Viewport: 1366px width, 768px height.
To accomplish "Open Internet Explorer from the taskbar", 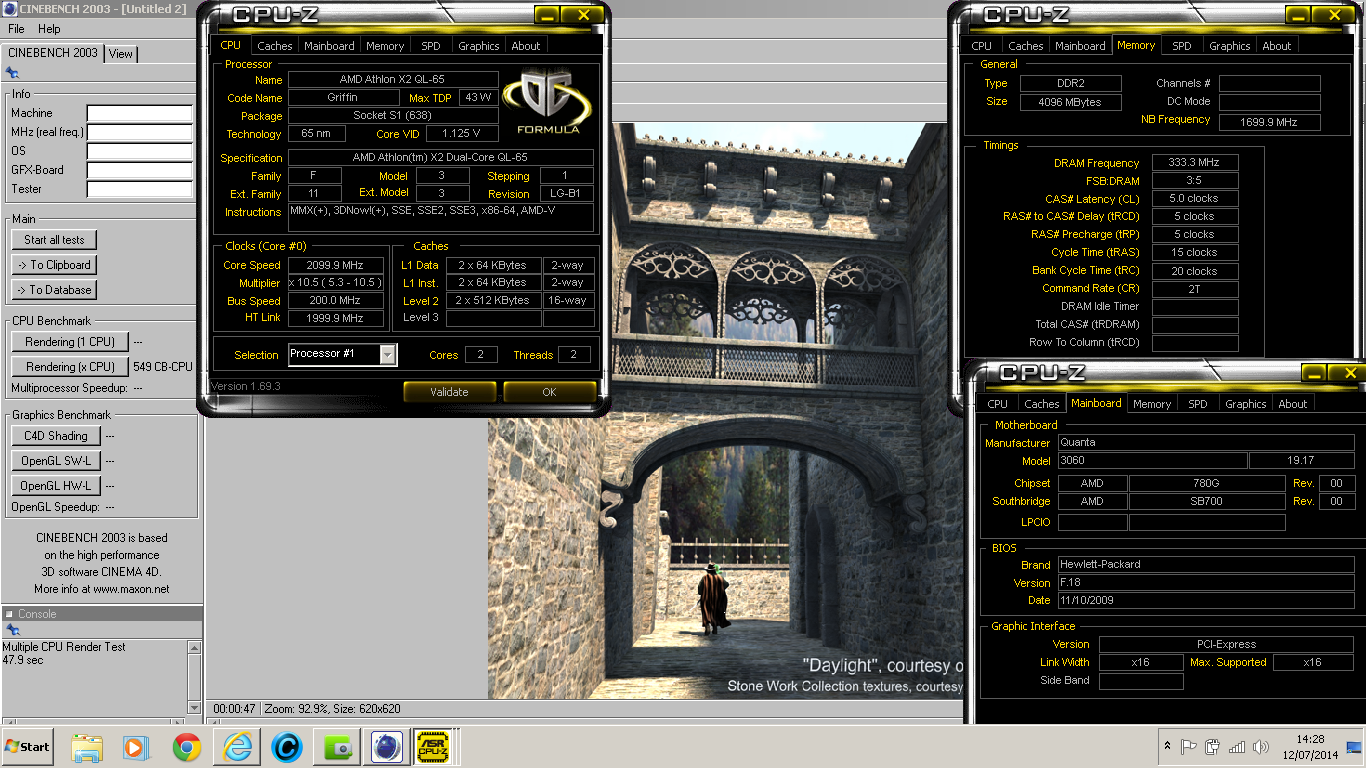I will point(237,747).
